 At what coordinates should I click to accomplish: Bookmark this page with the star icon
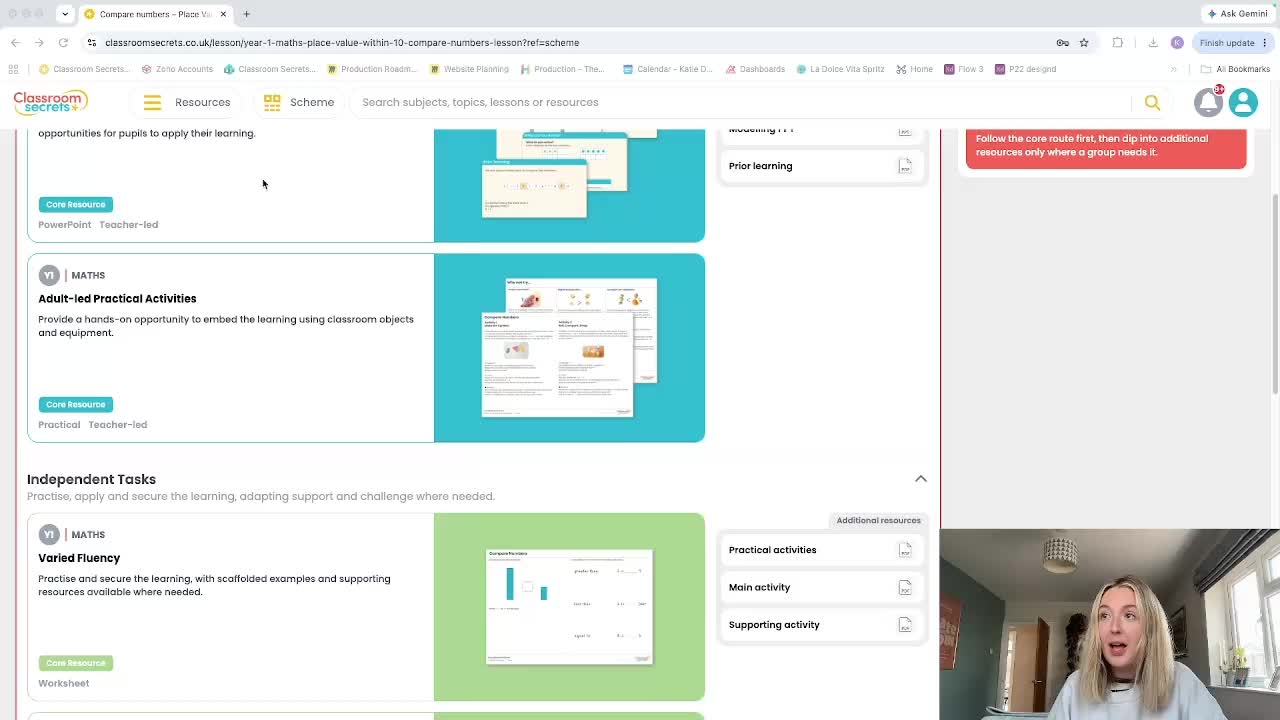click(1084, 42)
